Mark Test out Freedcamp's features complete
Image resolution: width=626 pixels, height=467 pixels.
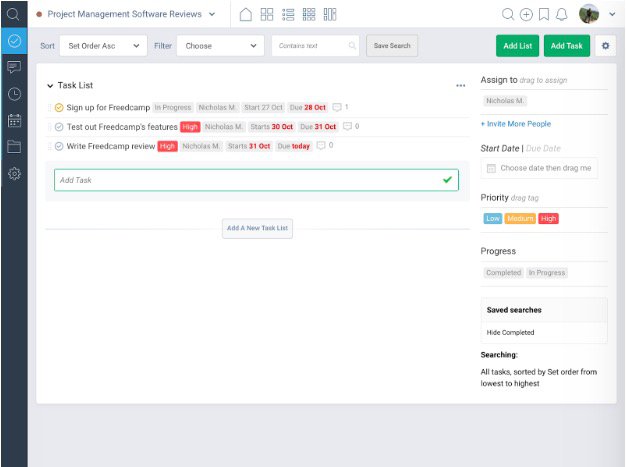(59, 127)
